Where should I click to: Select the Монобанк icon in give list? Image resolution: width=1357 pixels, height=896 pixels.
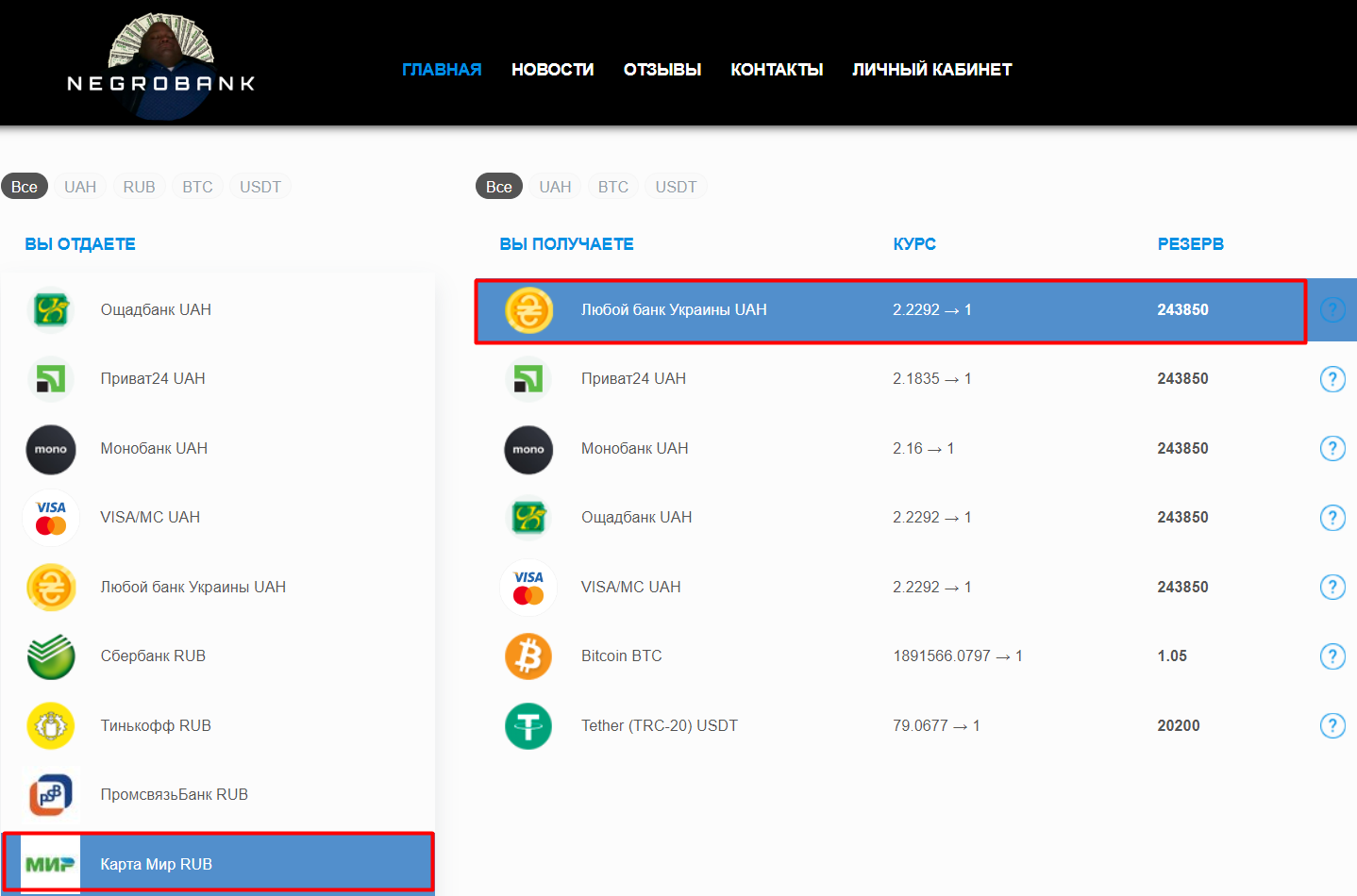coord(51,449)
